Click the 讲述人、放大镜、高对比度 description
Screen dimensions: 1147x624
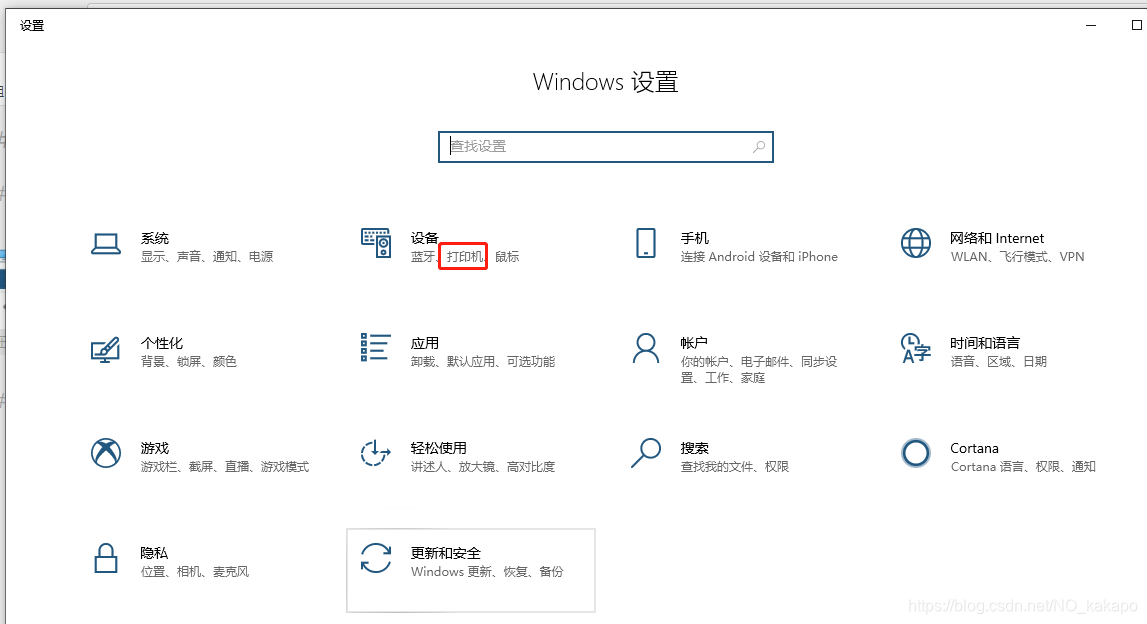pyautogui.click(x=483, y=467)
